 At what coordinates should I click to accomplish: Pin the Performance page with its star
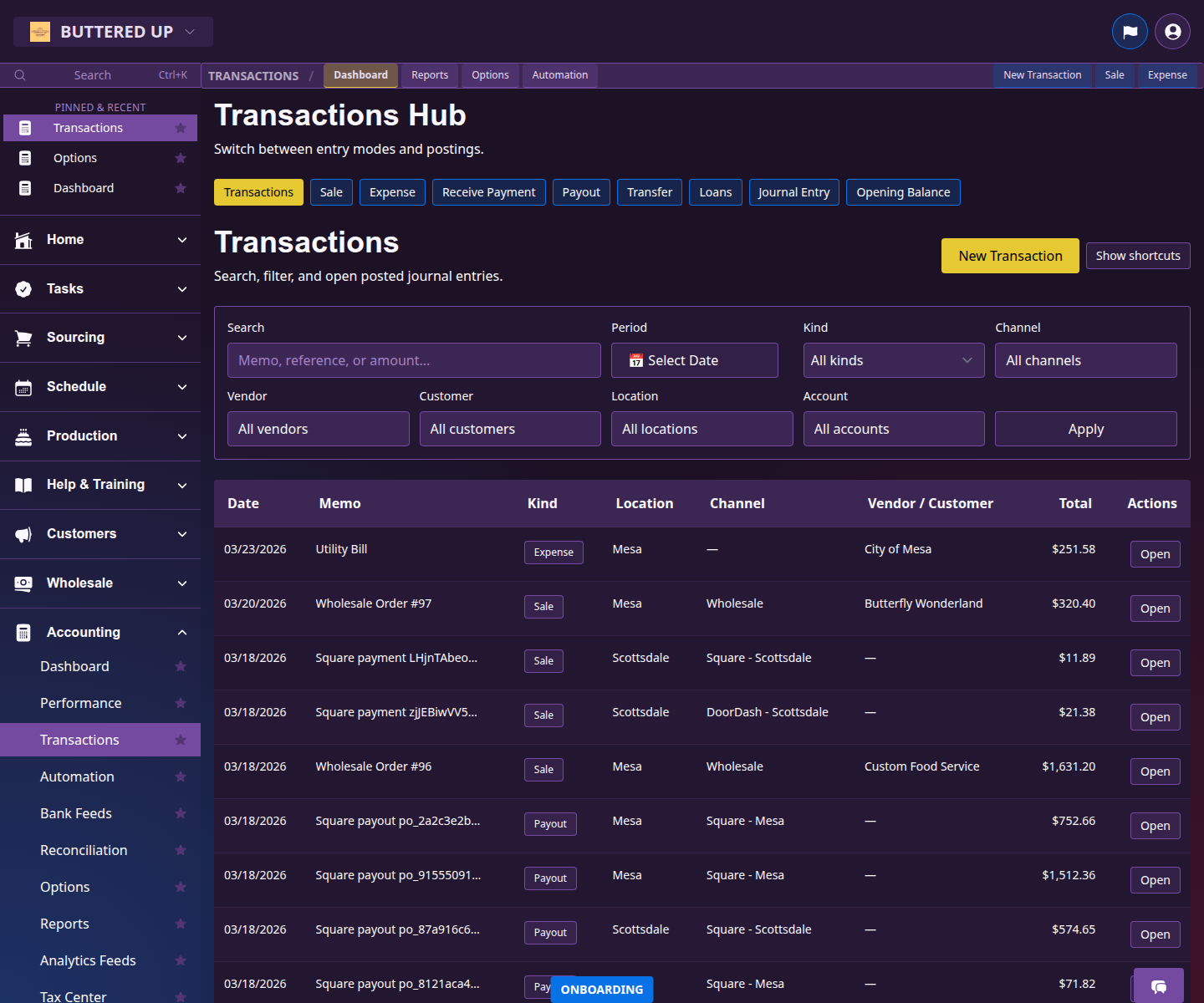point(181,703)
